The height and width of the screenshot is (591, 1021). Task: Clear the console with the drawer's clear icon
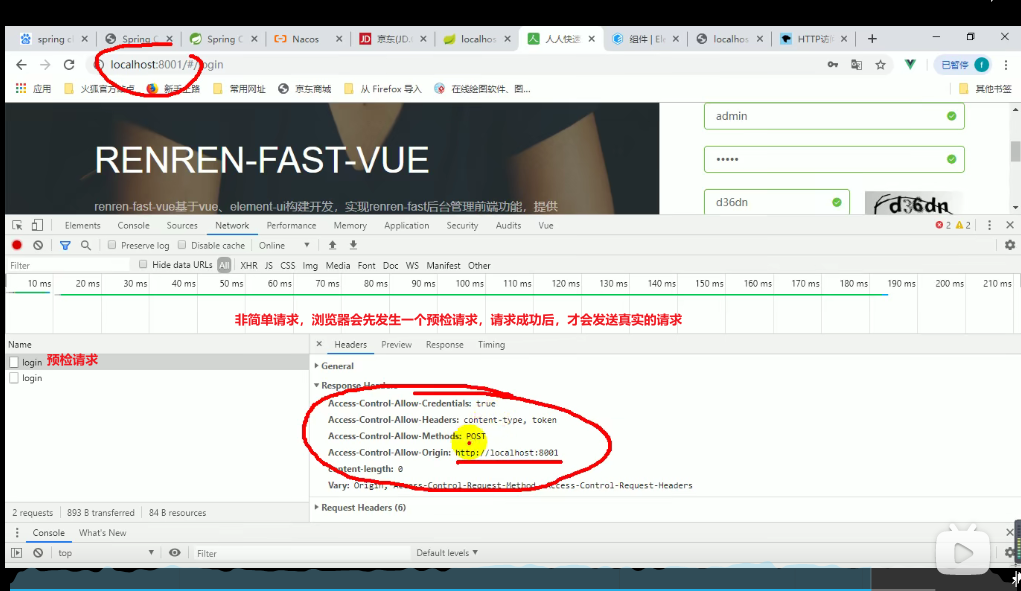pos(38,553)
